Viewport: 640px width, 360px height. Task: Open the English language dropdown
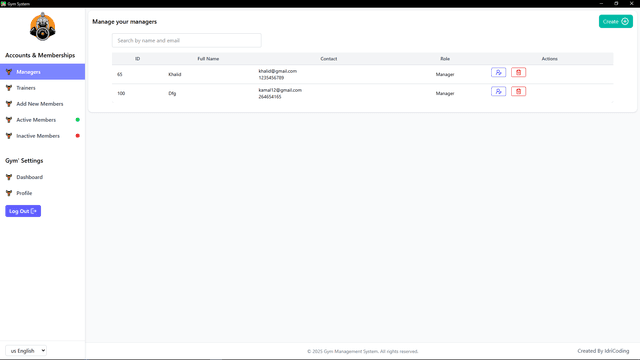(26, 351)
